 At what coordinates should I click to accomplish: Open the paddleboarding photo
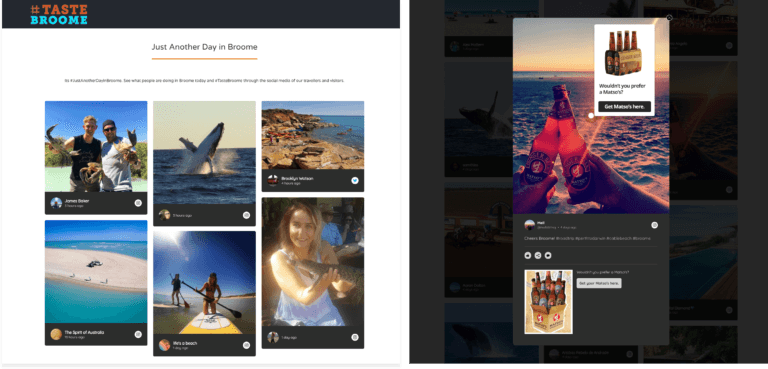pyautogui.click(x=204, y=283)
